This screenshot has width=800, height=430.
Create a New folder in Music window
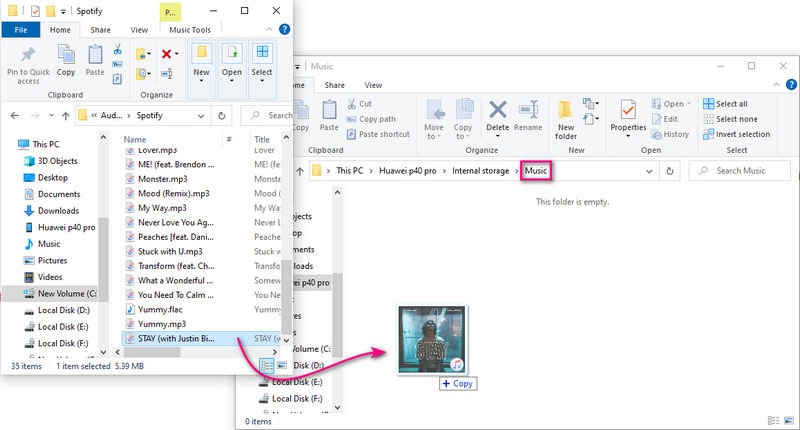pyautogui.click(x=566, y=119)
